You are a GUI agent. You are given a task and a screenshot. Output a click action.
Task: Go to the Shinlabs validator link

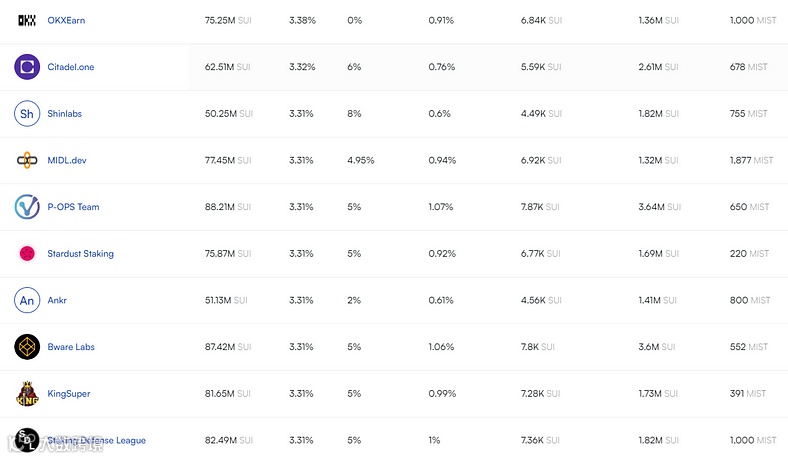coord(65,114)
